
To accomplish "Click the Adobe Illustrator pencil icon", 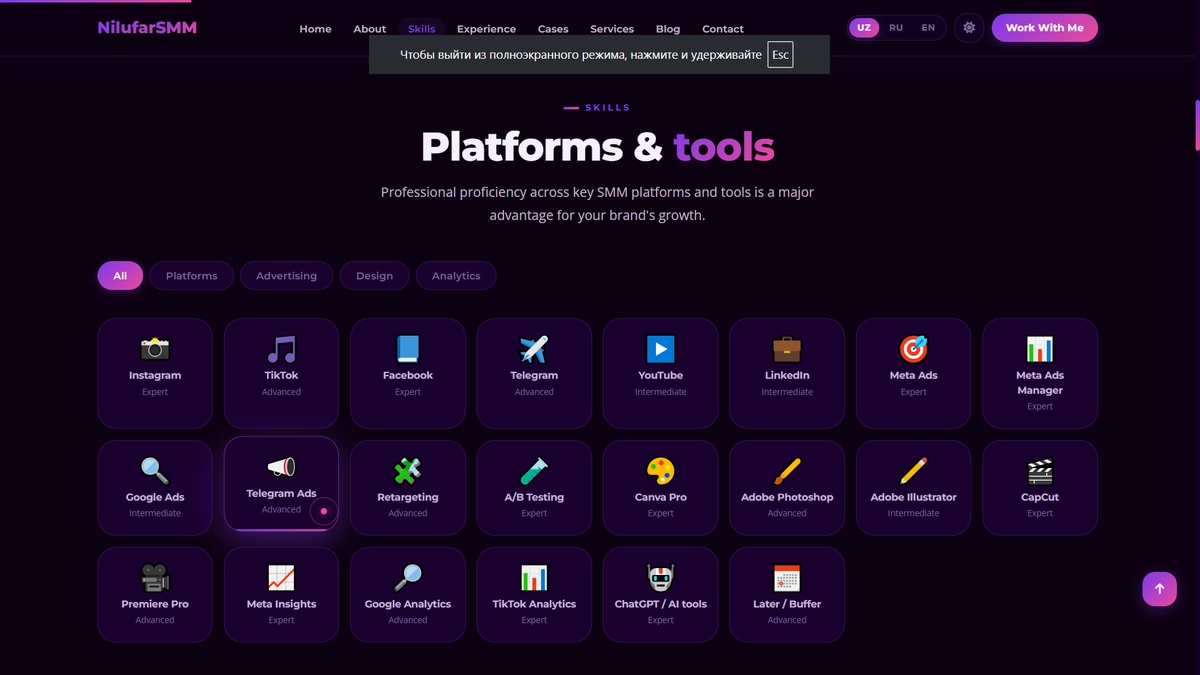I will 914,471.
